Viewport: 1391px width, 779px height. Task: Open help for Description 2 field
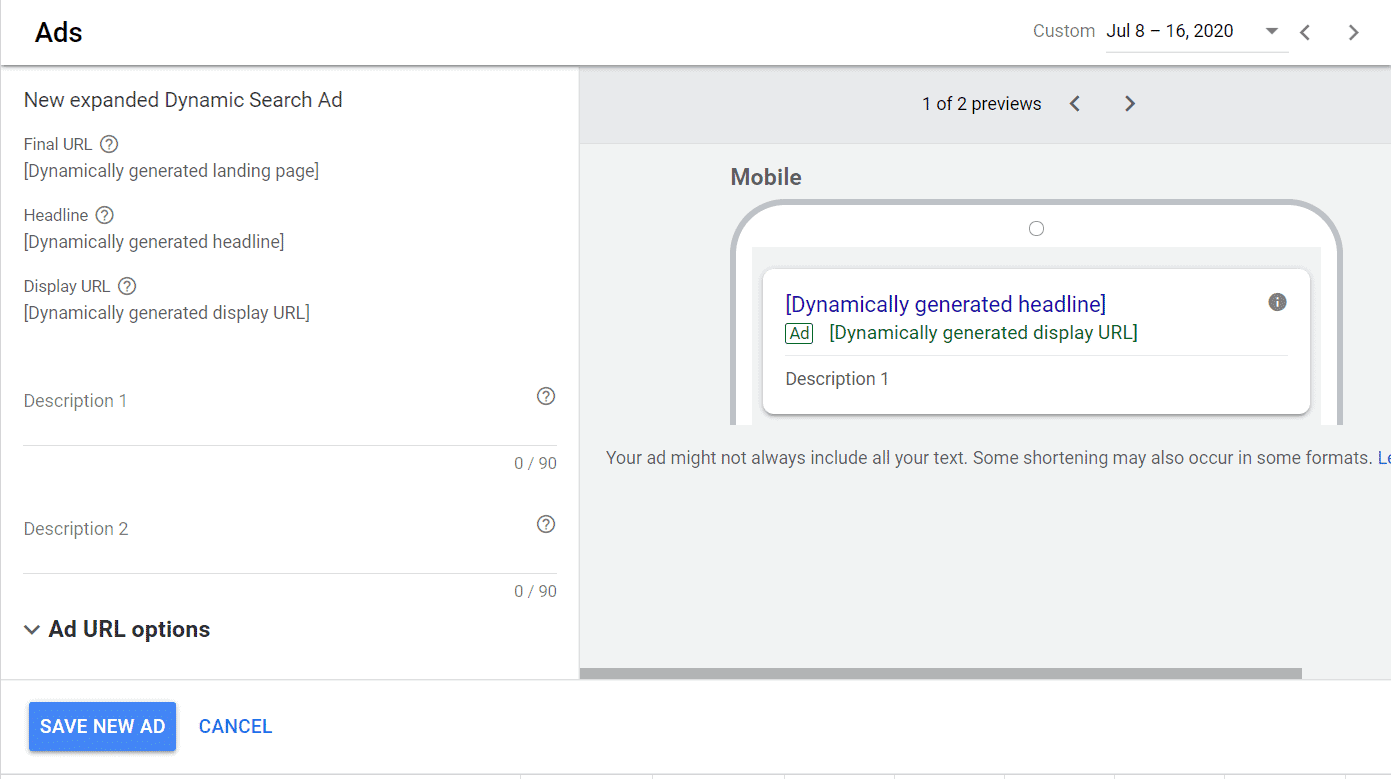coord(545,524)
